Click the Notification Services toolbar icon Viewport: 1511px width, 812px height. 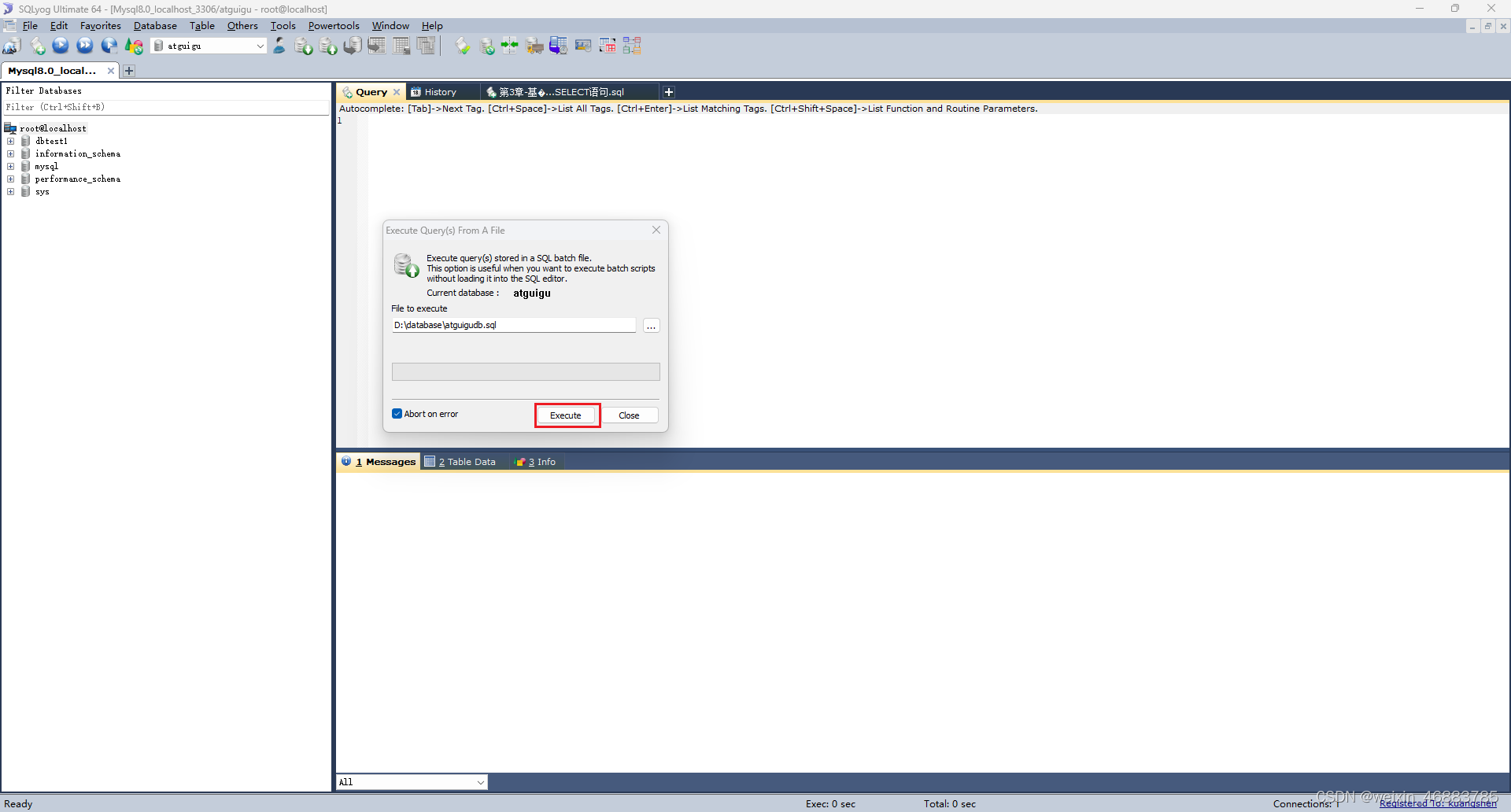point(583,46)
